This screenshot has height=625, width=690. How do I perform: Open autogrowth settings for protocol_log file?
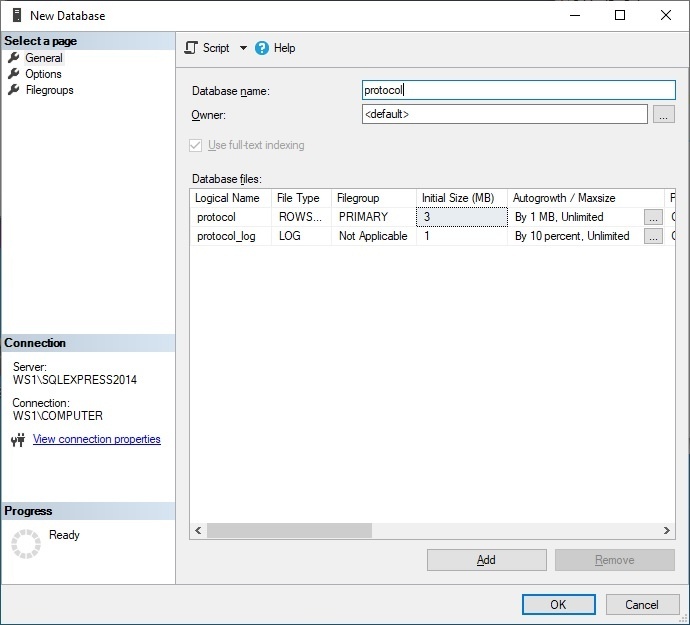[x=653, y=236]
